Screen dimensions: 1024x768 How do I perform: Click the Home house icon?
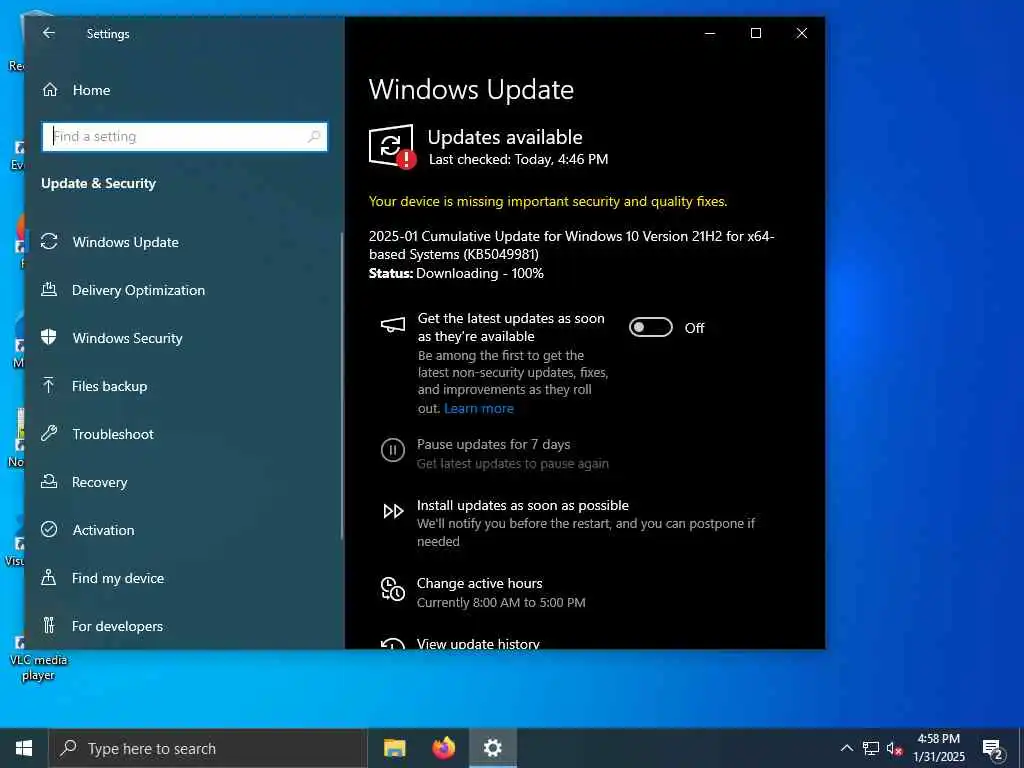point(50,90)
